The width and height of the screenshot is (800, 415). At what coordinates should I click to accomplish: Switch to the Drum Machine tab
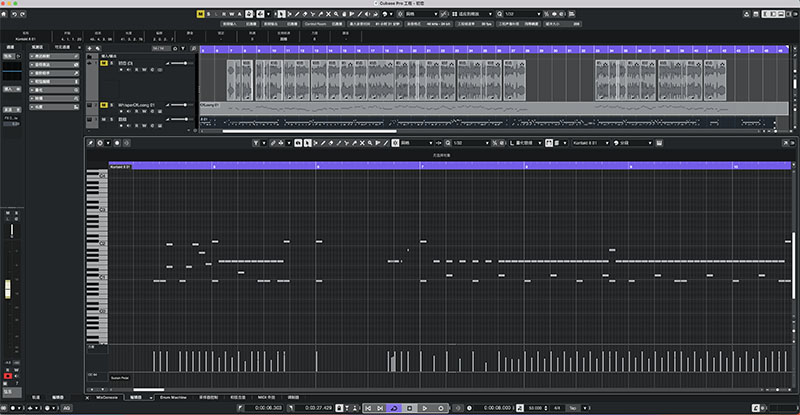(x=173, y=397)
